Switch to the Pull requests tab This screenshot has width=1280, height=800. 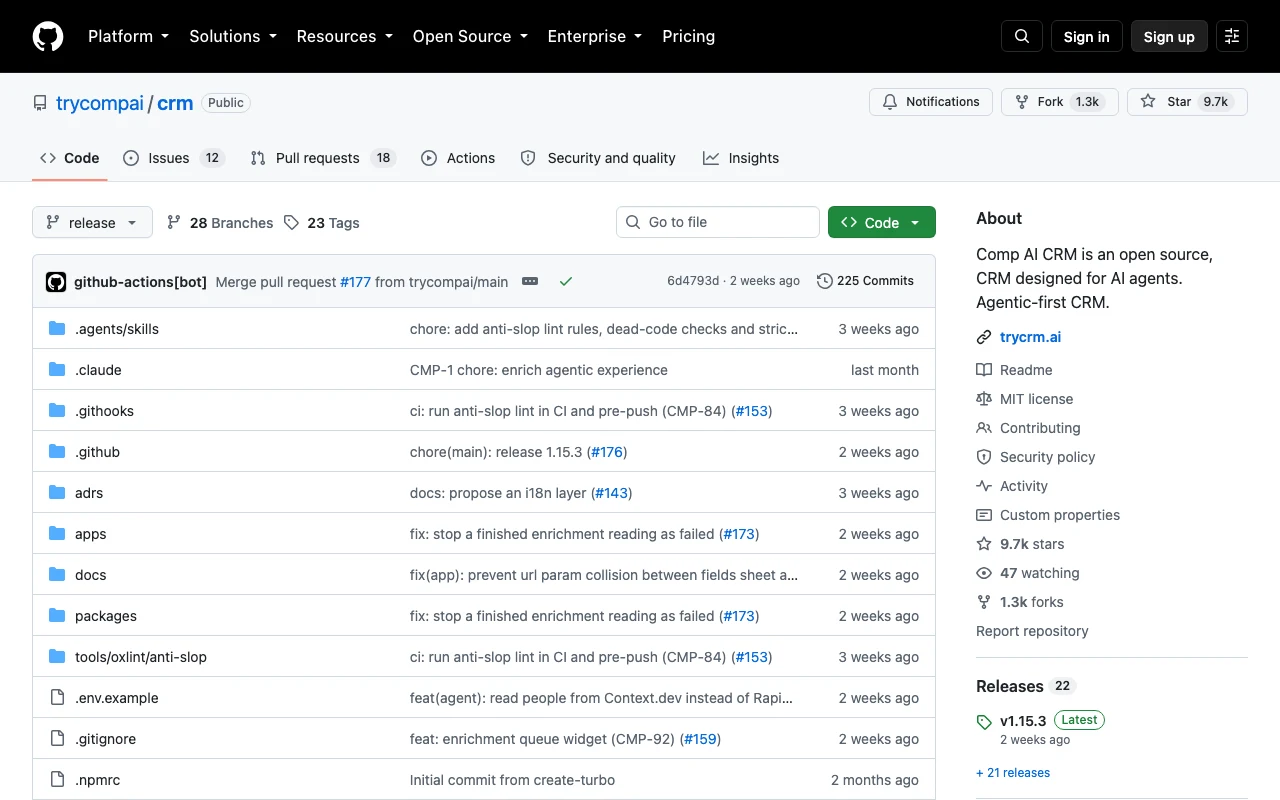[x=323, y=158]
